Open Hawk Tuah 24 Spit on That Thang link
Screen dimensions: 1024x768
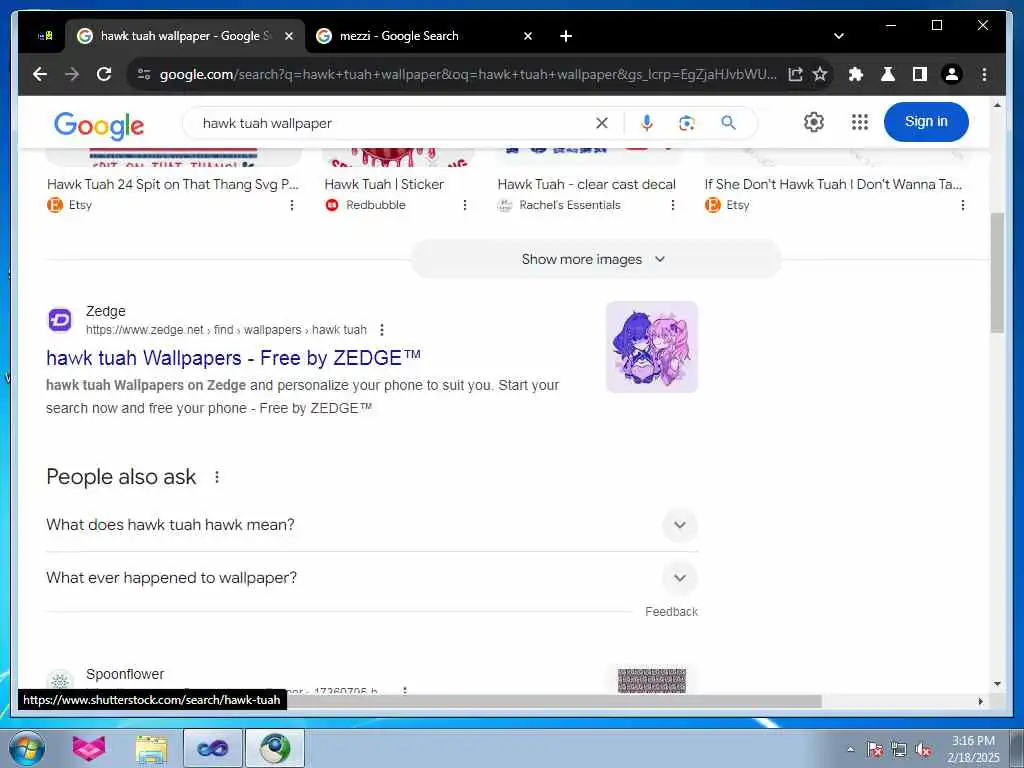tap(172, 184)
